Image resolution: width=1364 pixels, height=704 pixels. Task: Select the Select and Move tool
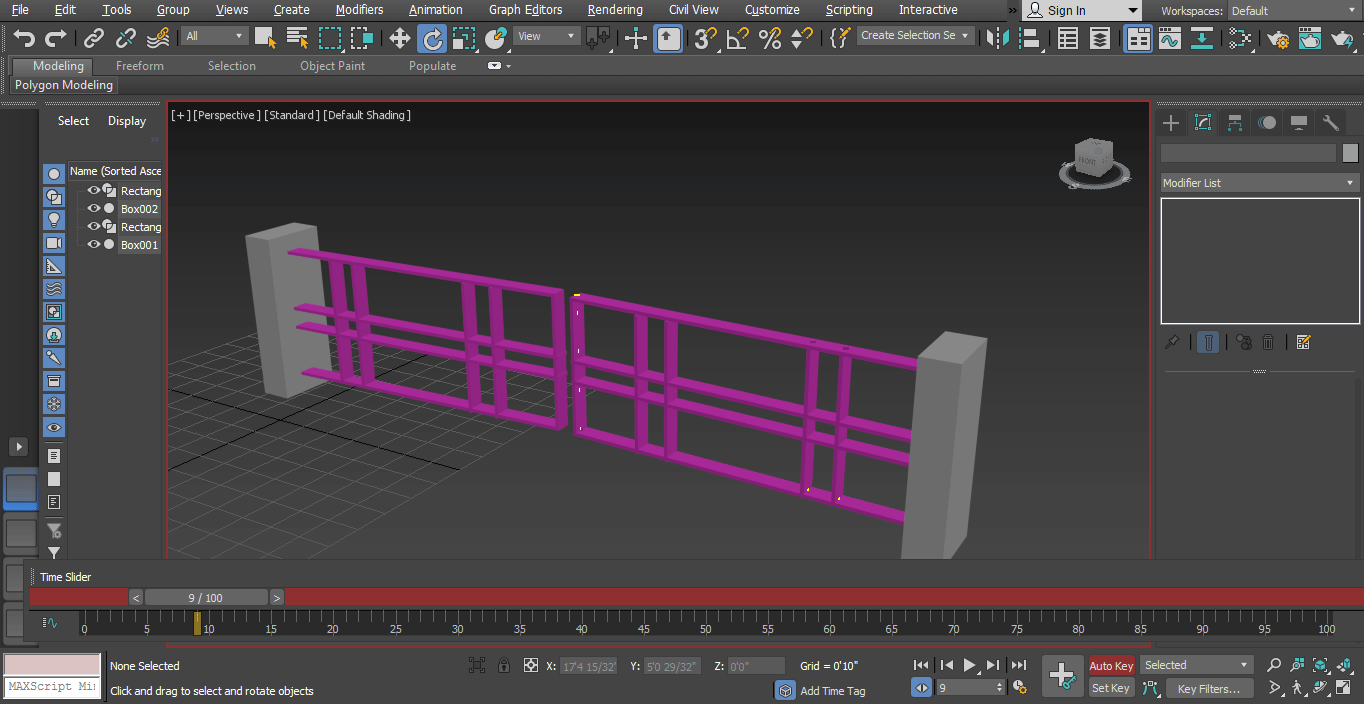point(399,37)
